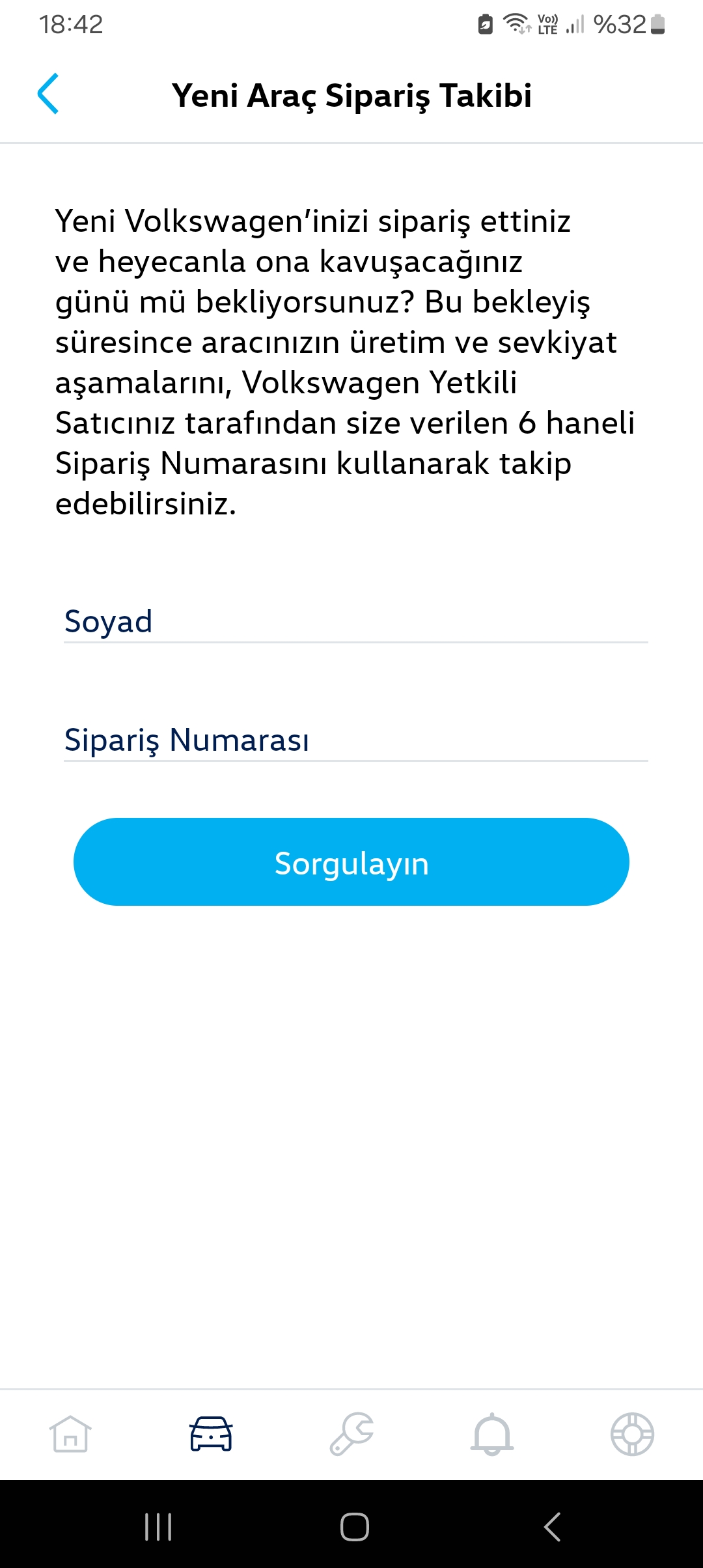Tap the Wi-Fi status icon
This screenshot has width=703, height=1568.
pyautogui.click(x=517, y=24)
